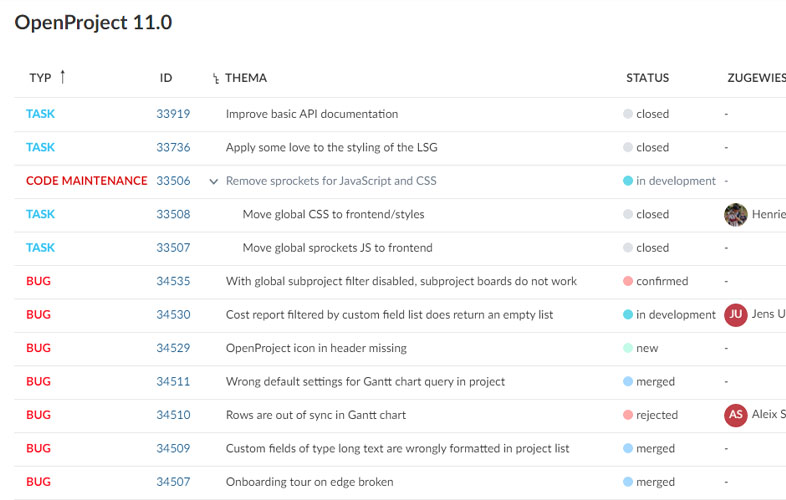Click the JU avatar for Jens

[x=736, y=315]
